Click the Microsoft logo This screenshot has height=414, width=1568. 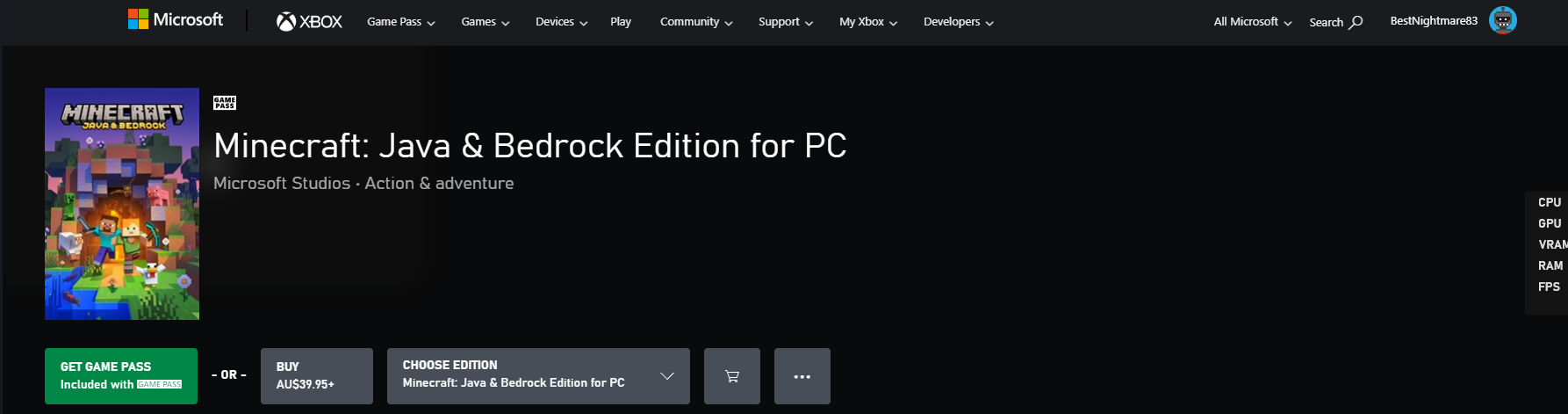click(176, 19)
